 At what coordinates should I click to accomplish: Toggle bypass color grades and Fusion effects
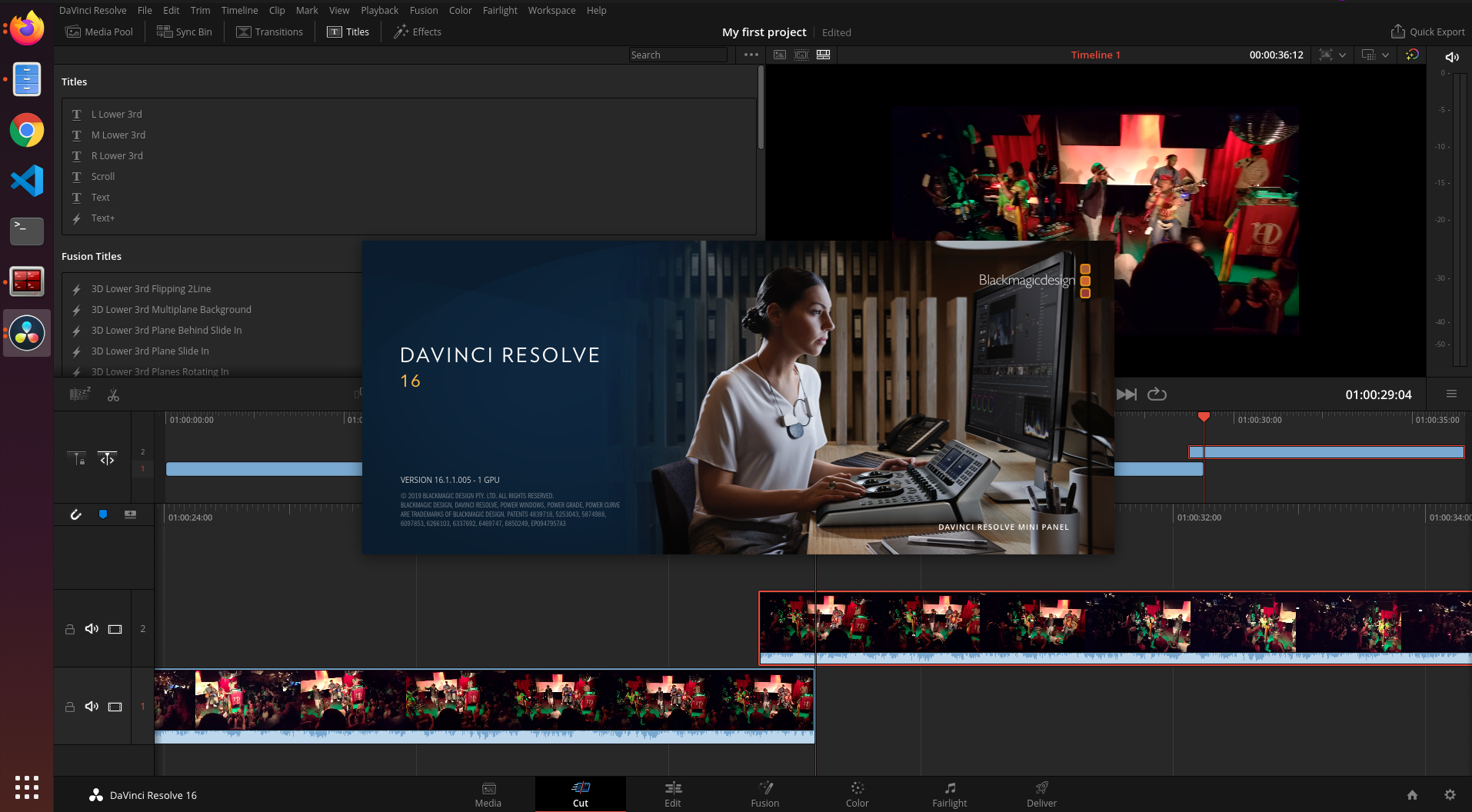click(1412, 55)
